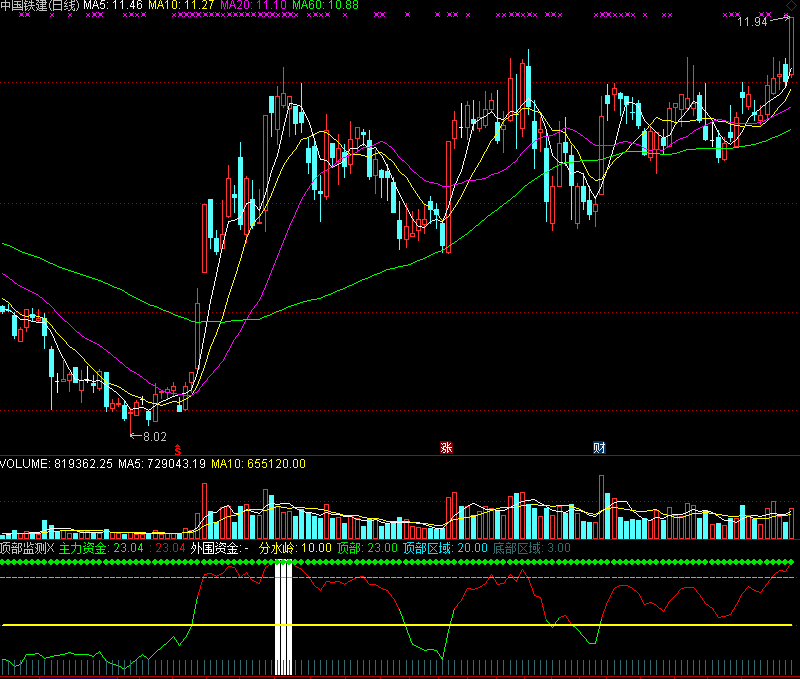Click the 顶部区域: 20.00 value
Image resolution: width=800 pixels, height=679 pixels.
pos(445,548)
